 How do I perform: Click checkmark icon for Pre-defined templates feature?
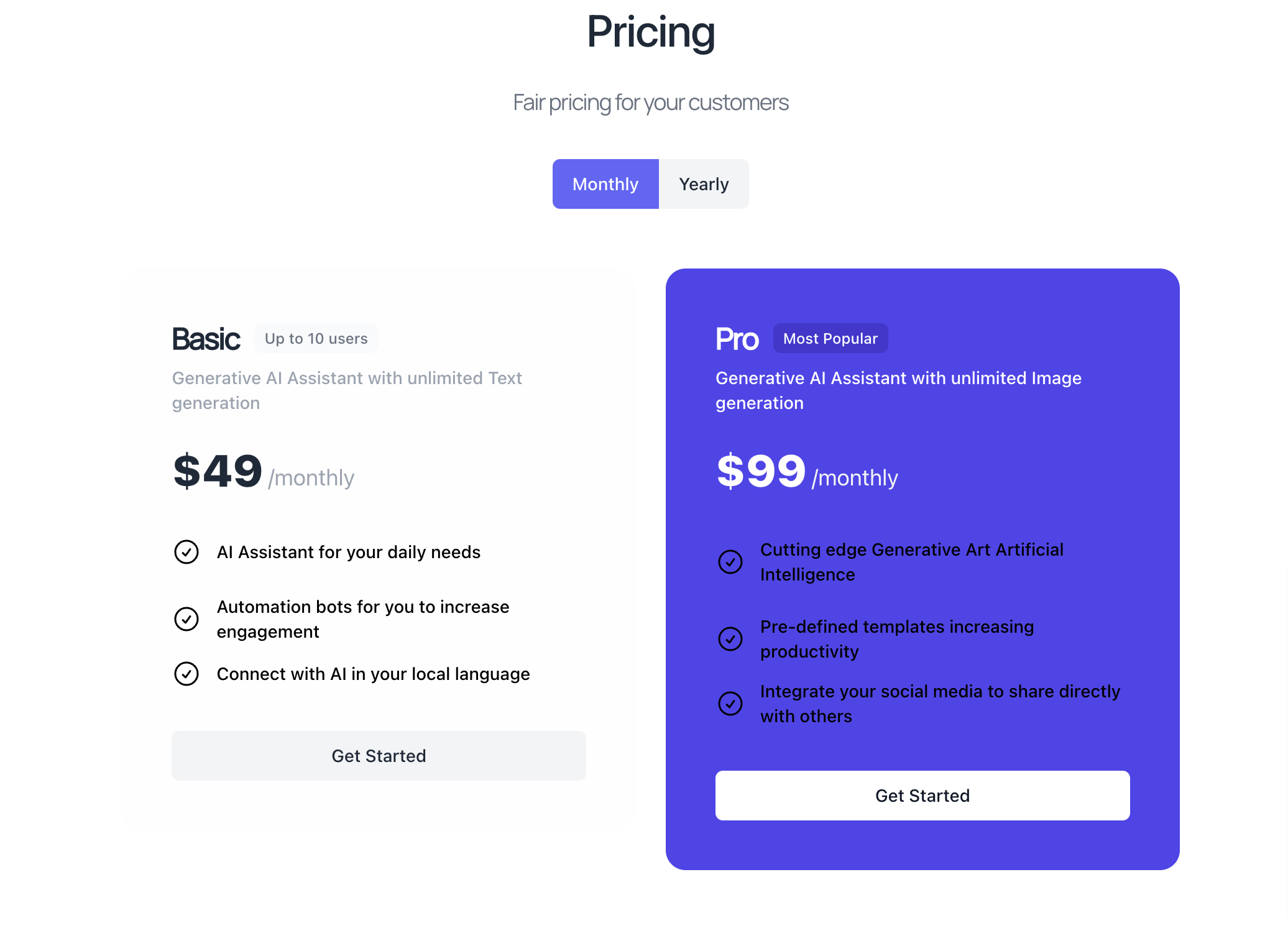tap(730, 639)
